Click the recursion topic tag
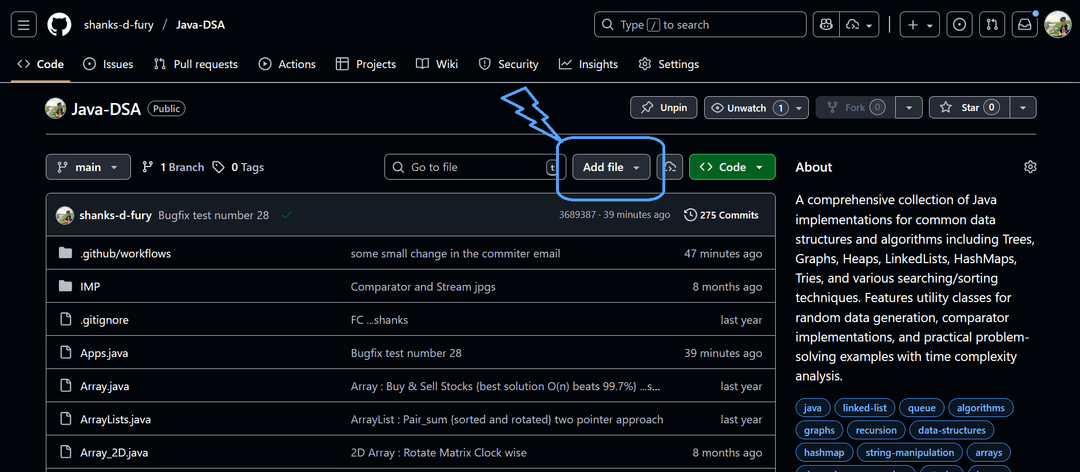The height and width of the screenshot is (472, 1080). coord(876,430)
